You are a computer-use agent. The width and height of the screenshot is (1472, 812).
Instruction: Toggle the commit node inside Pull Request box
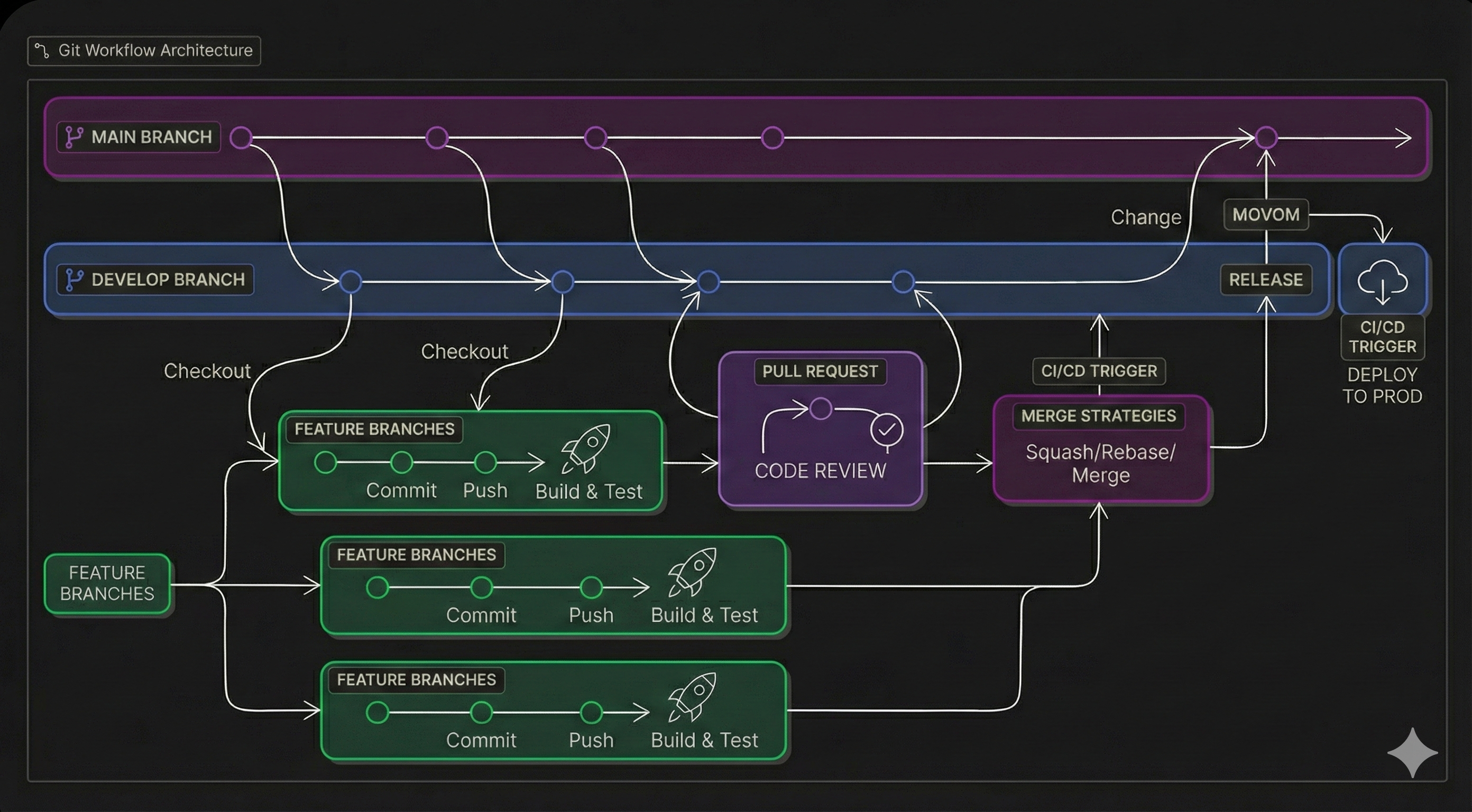point(822,409)
